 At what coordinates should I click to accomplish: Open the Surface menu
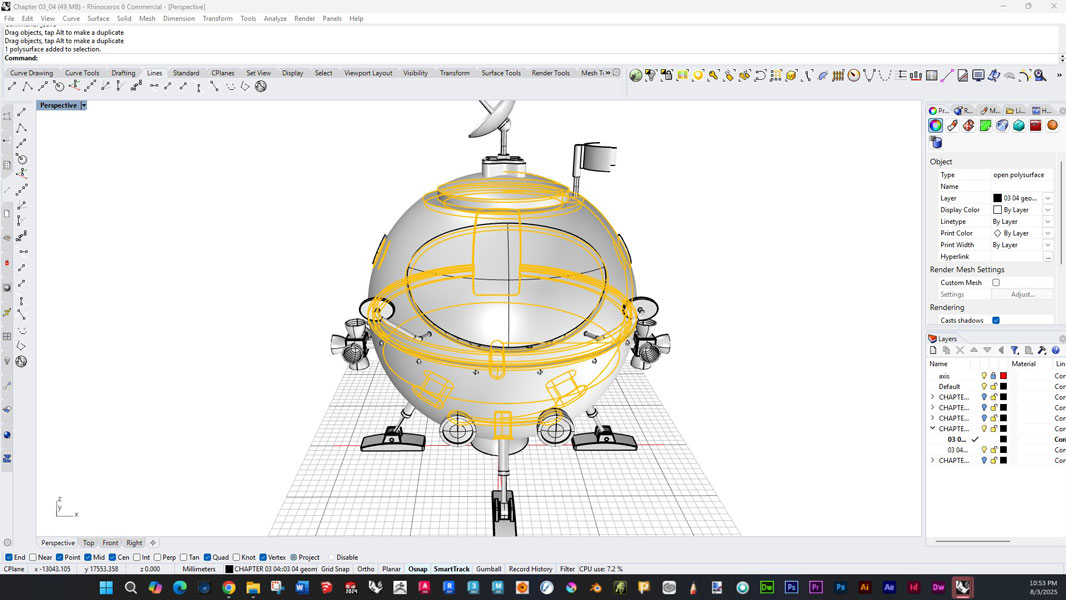coord(98,18)
